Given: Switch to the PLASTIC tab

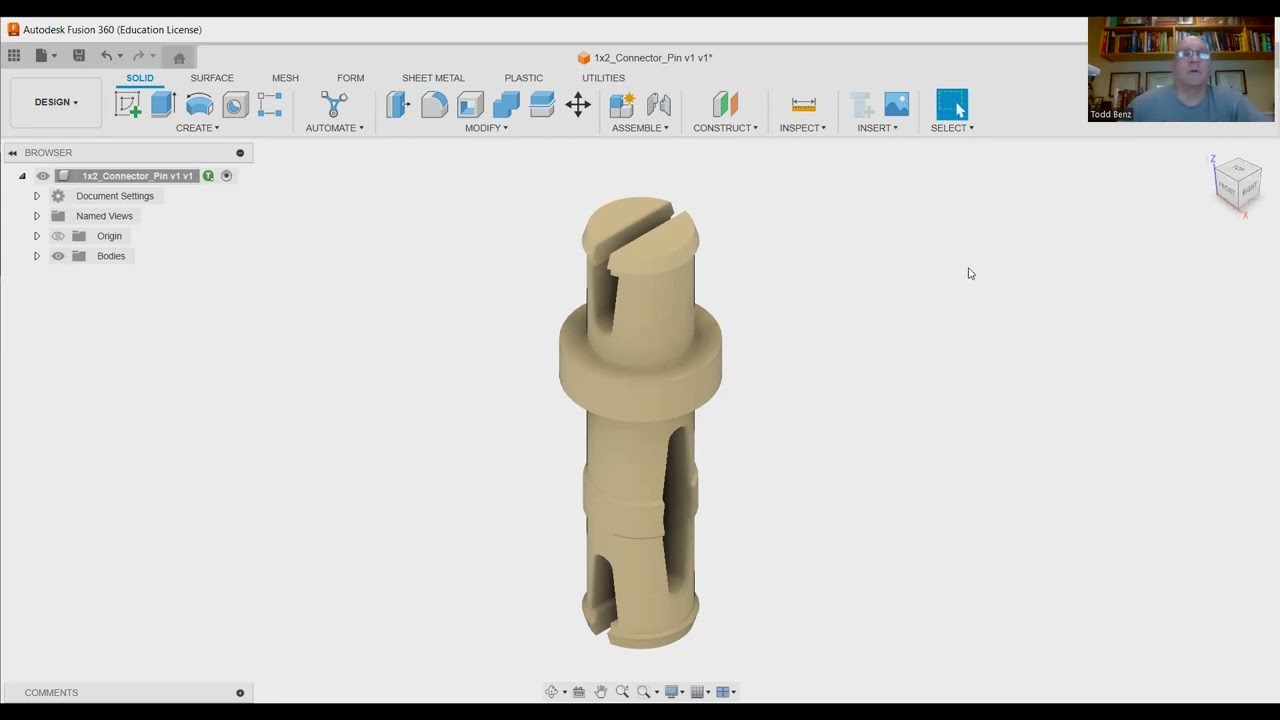Looking at the screenshot, I should (524, 78).
